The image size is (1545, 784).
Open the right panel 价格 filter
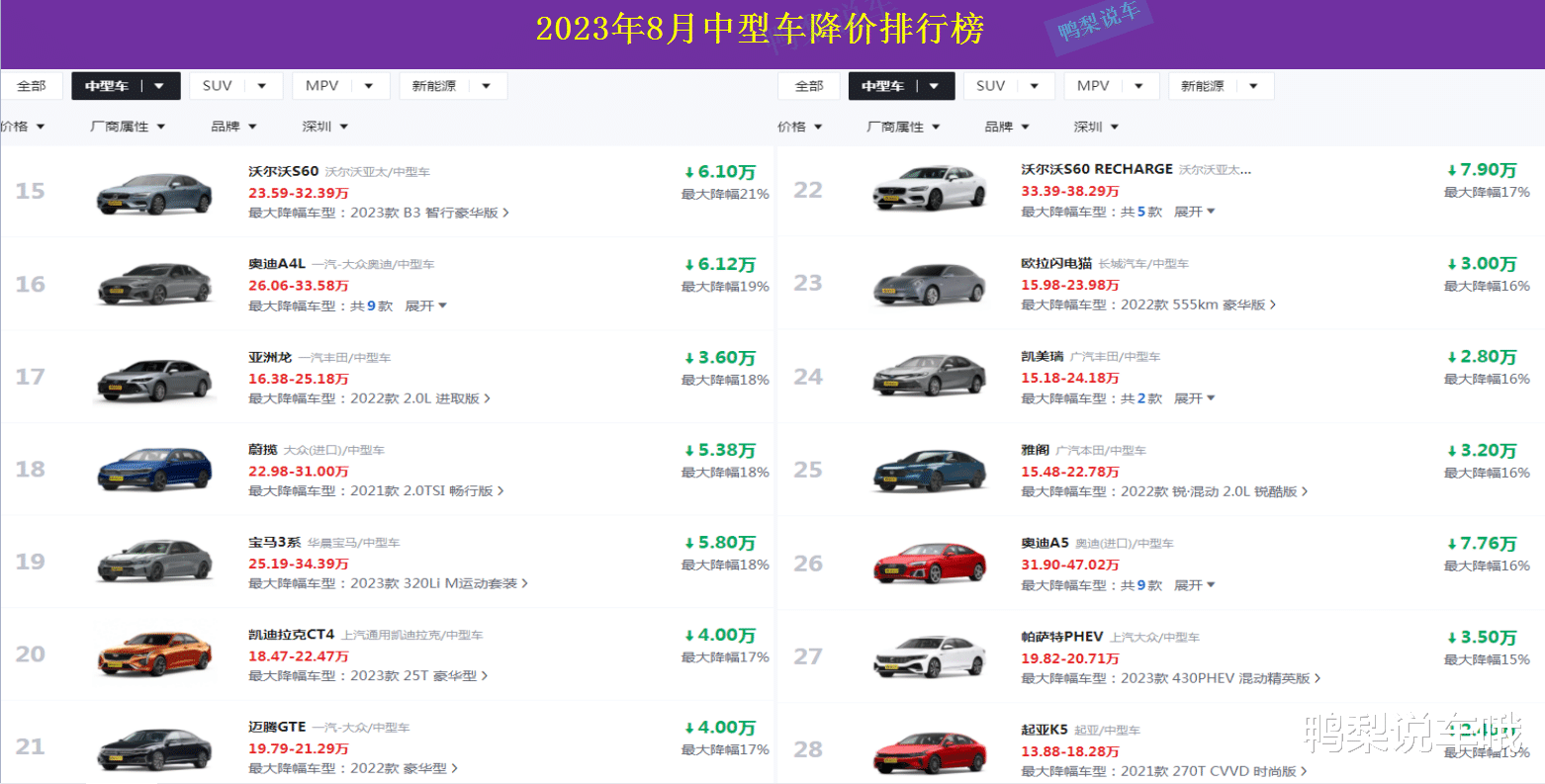tap(800, 127)
